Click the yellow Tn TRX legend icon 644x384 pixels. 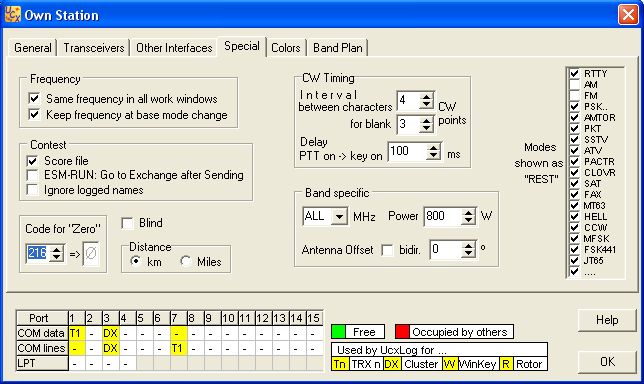tap(340, 364)
